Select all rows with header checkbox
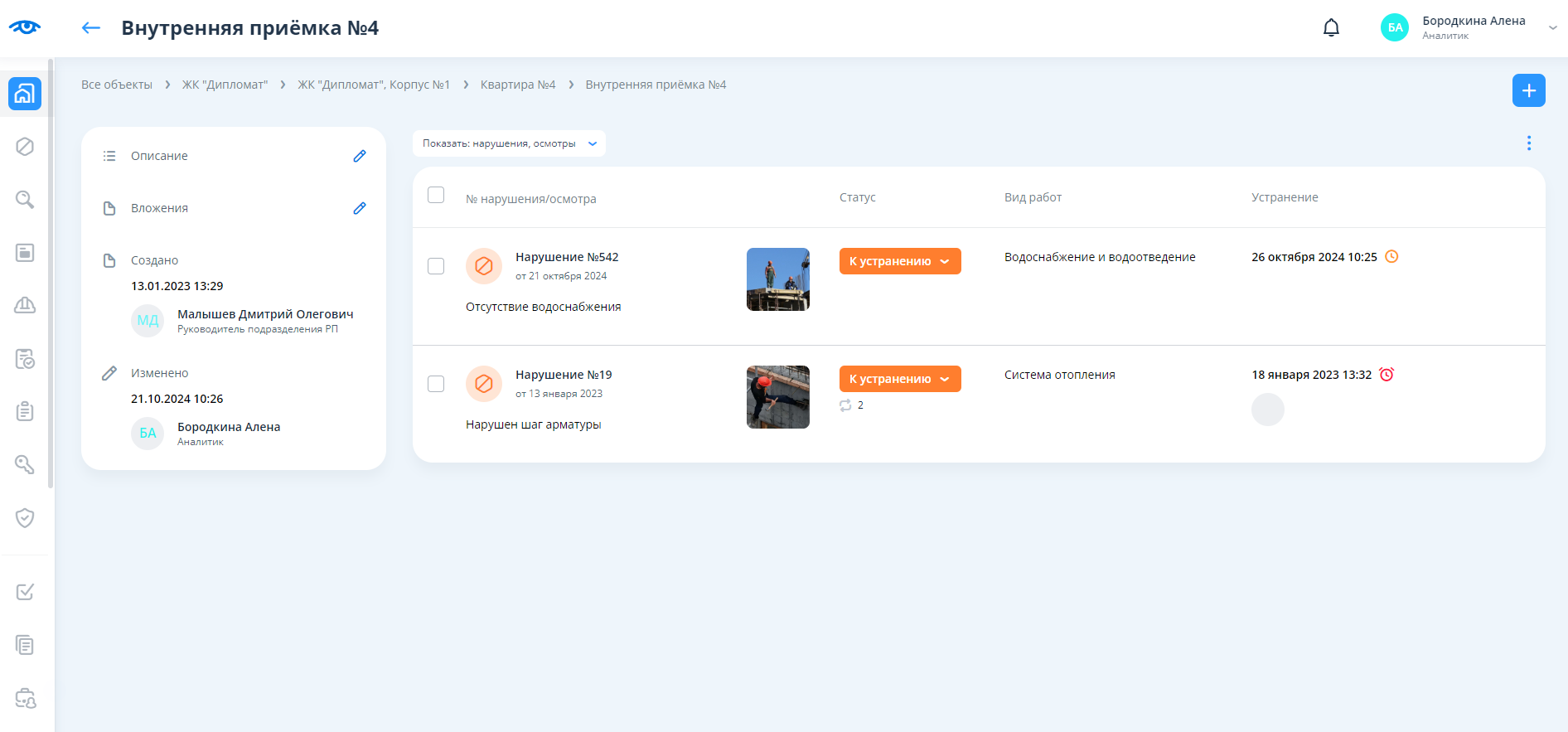This screenshot has height=732, width=1568. click(x=436, y=195)
